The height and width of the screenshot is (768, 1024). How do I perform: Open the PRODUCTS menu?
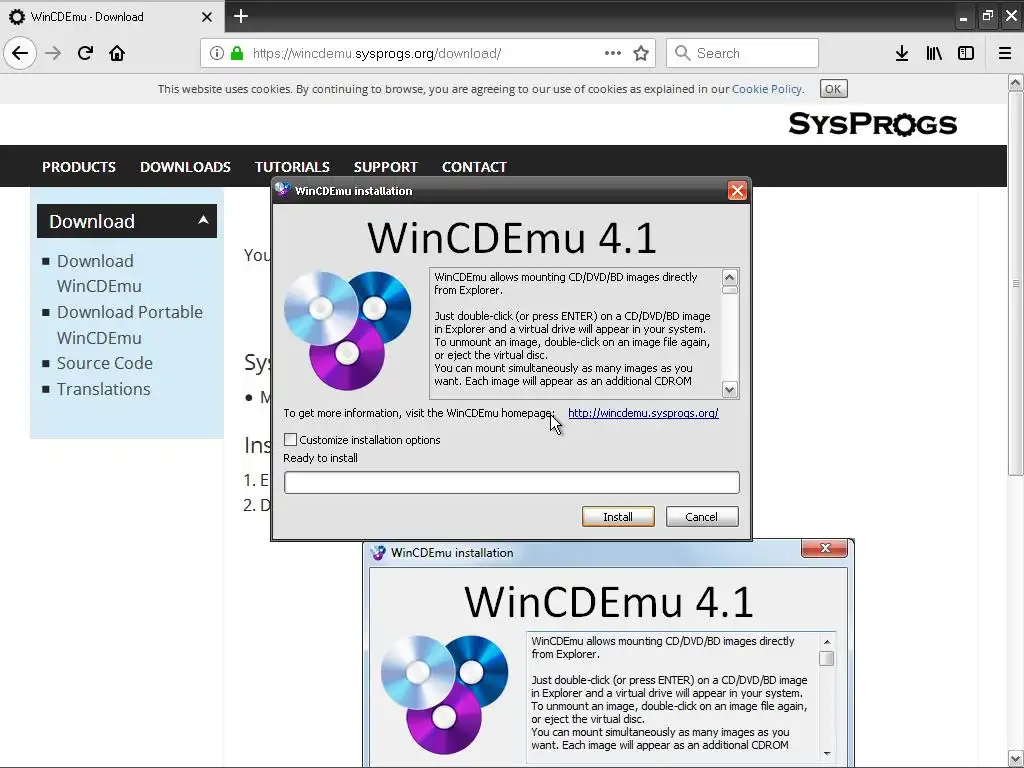coord(79,167)
